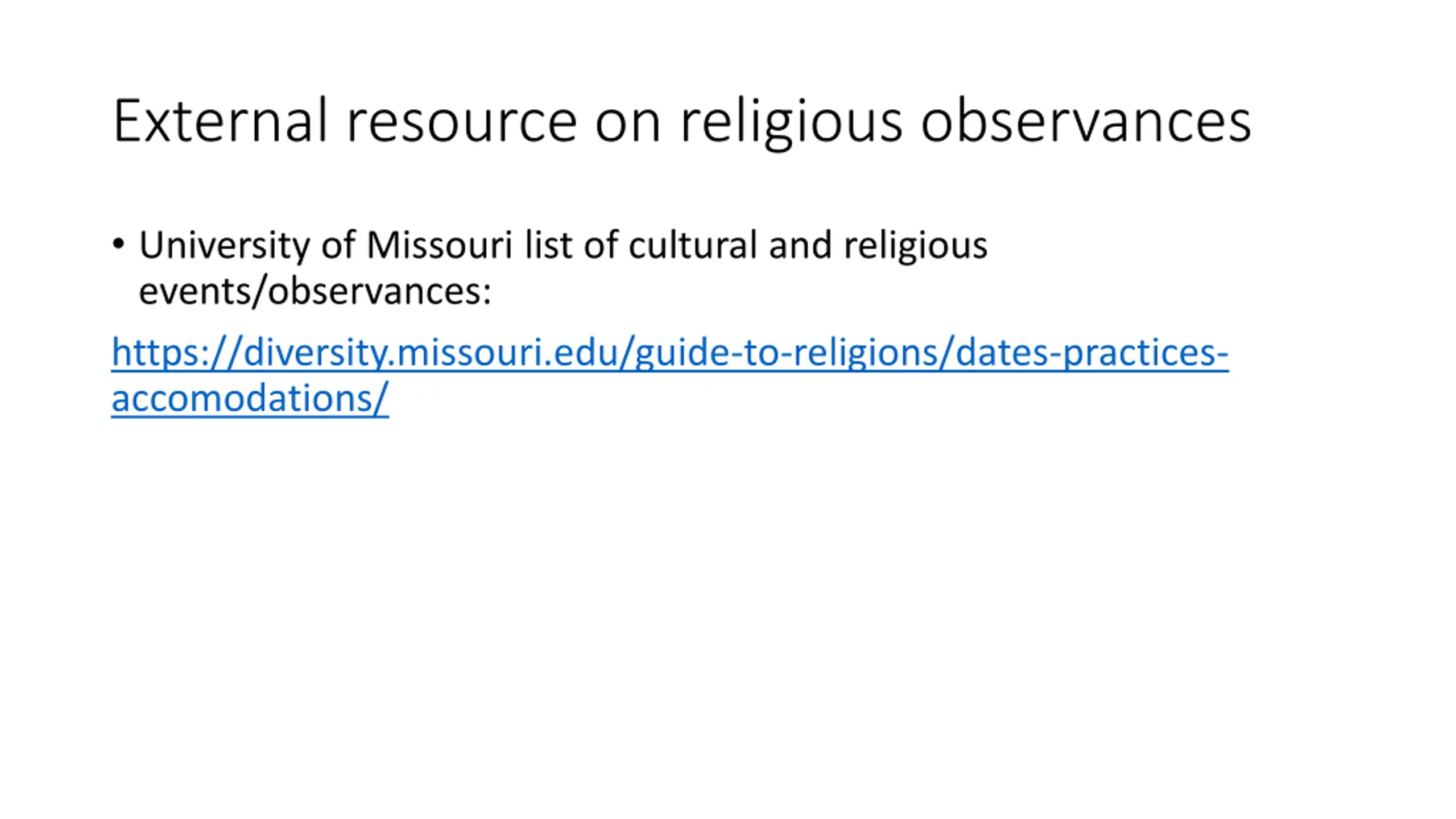Click 'events/observances:' on the second bullet line
The height and width of the screenshot is (819, 1456).
315,291
